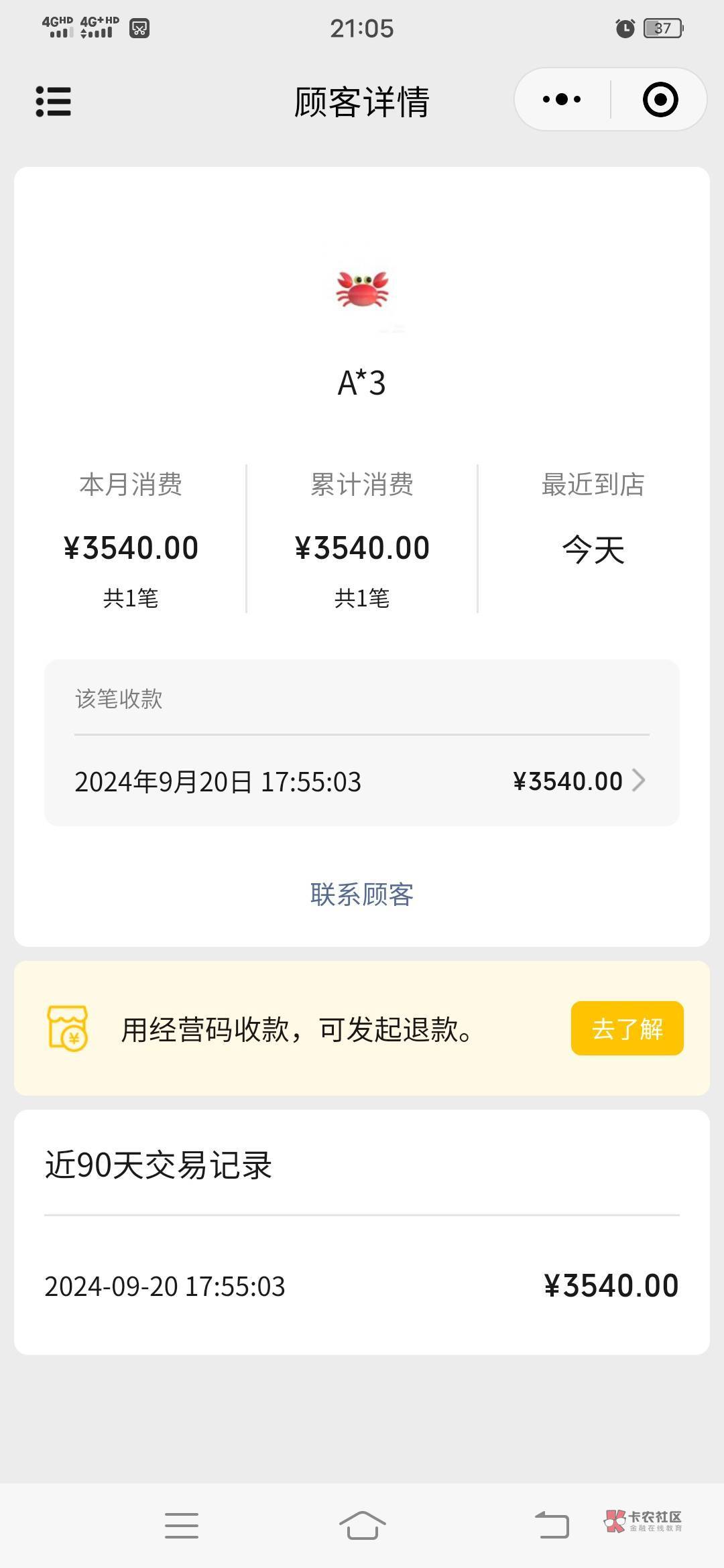The image size is (724, 1568).
Task: Tap the 近90天交易记录 section header
Action: pyautogui.click(x=158, y=1165)
